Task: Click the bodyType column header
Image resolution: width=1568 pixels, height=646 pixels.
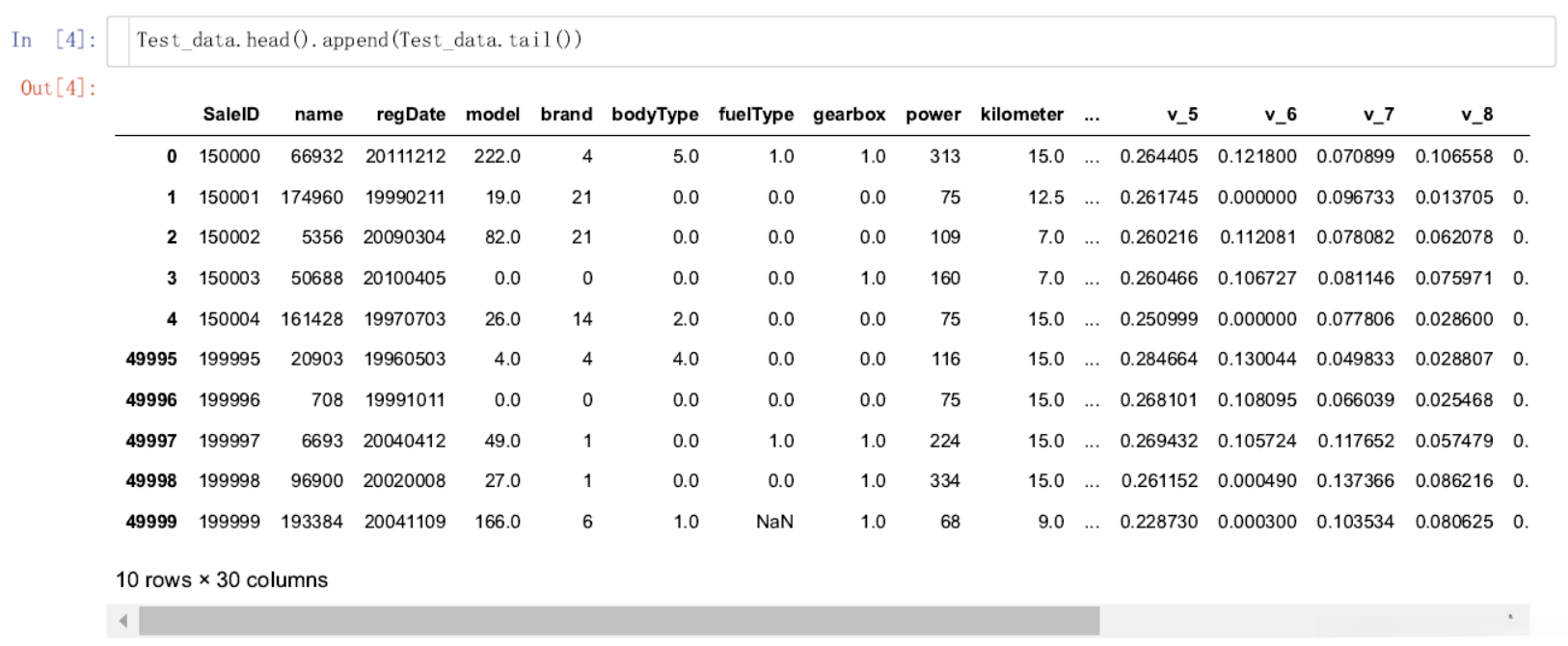Action: tap(655, 115)
